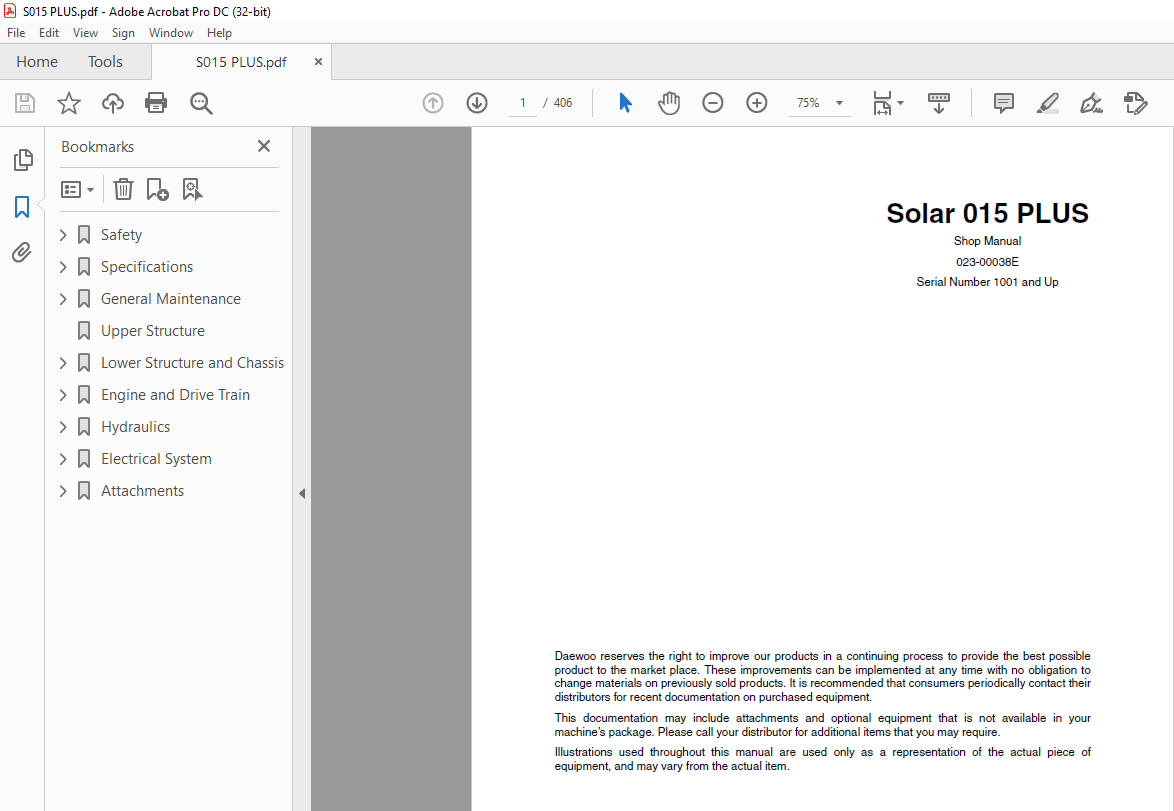Open the File menu

coord(16,33)
